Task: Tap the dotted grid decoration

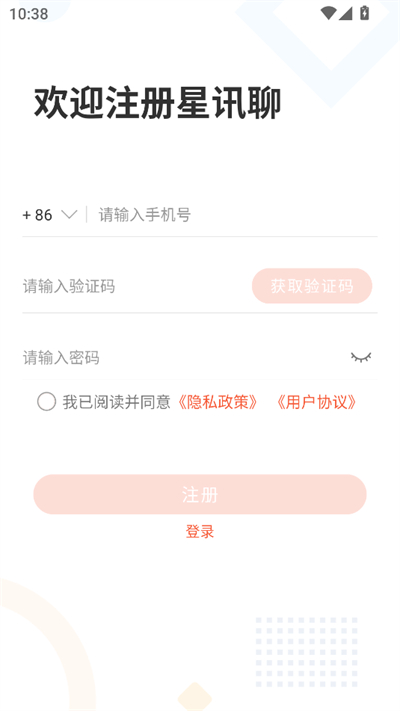Action: click(x=307, y=652)
